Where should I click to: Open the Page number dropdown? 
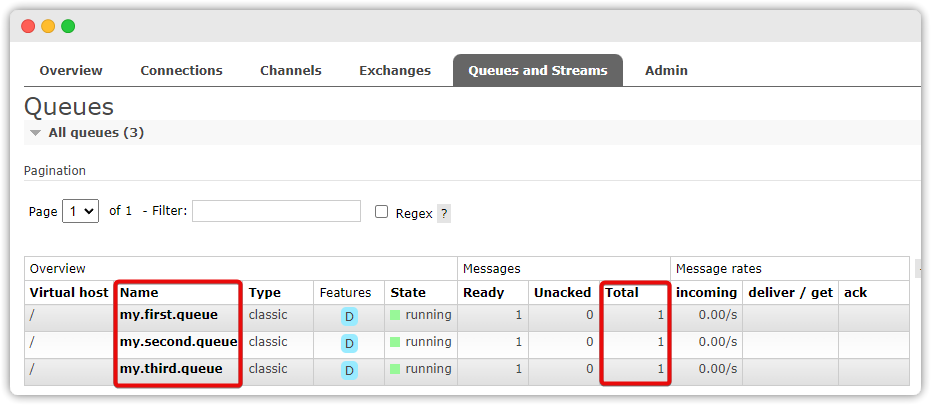click(x=80, y=211)
